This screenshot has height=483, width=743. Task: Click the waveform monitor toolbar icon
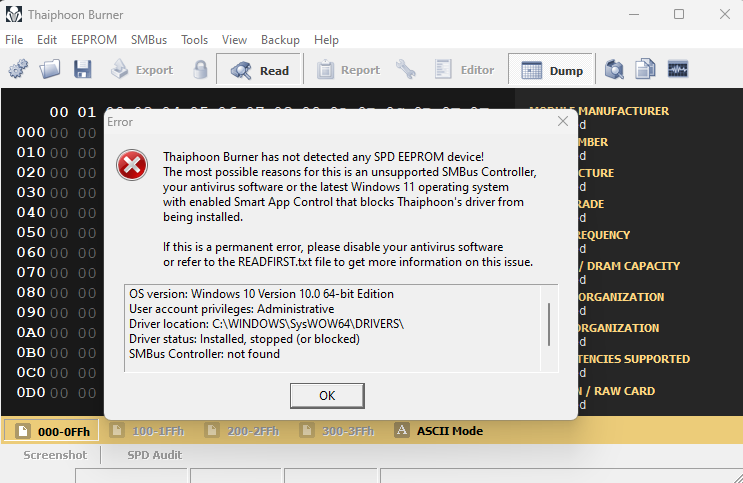pos(678,70)
